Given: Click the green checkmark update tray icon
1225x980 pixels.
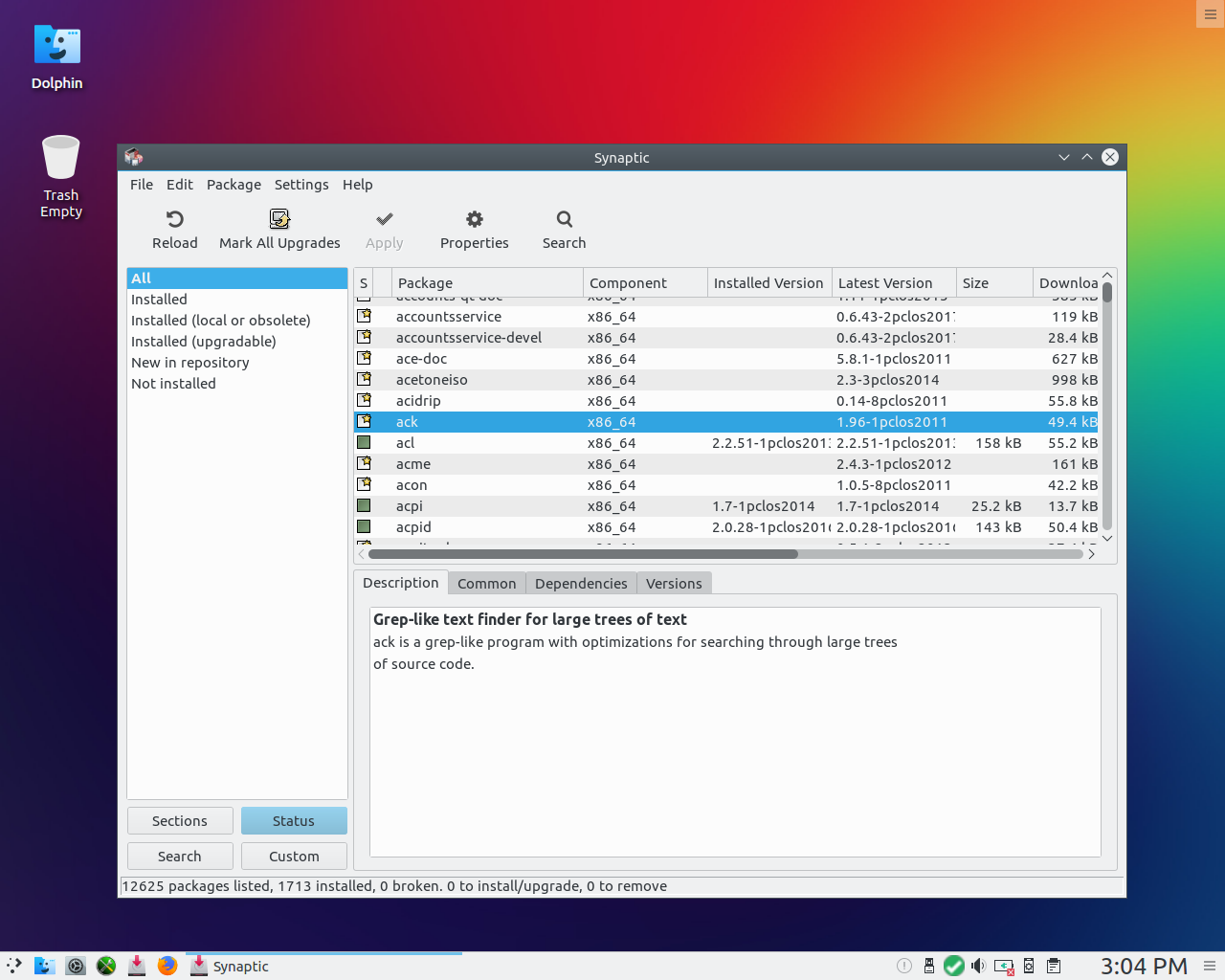Looking at the screenshot, I should [x=954, y=966].
